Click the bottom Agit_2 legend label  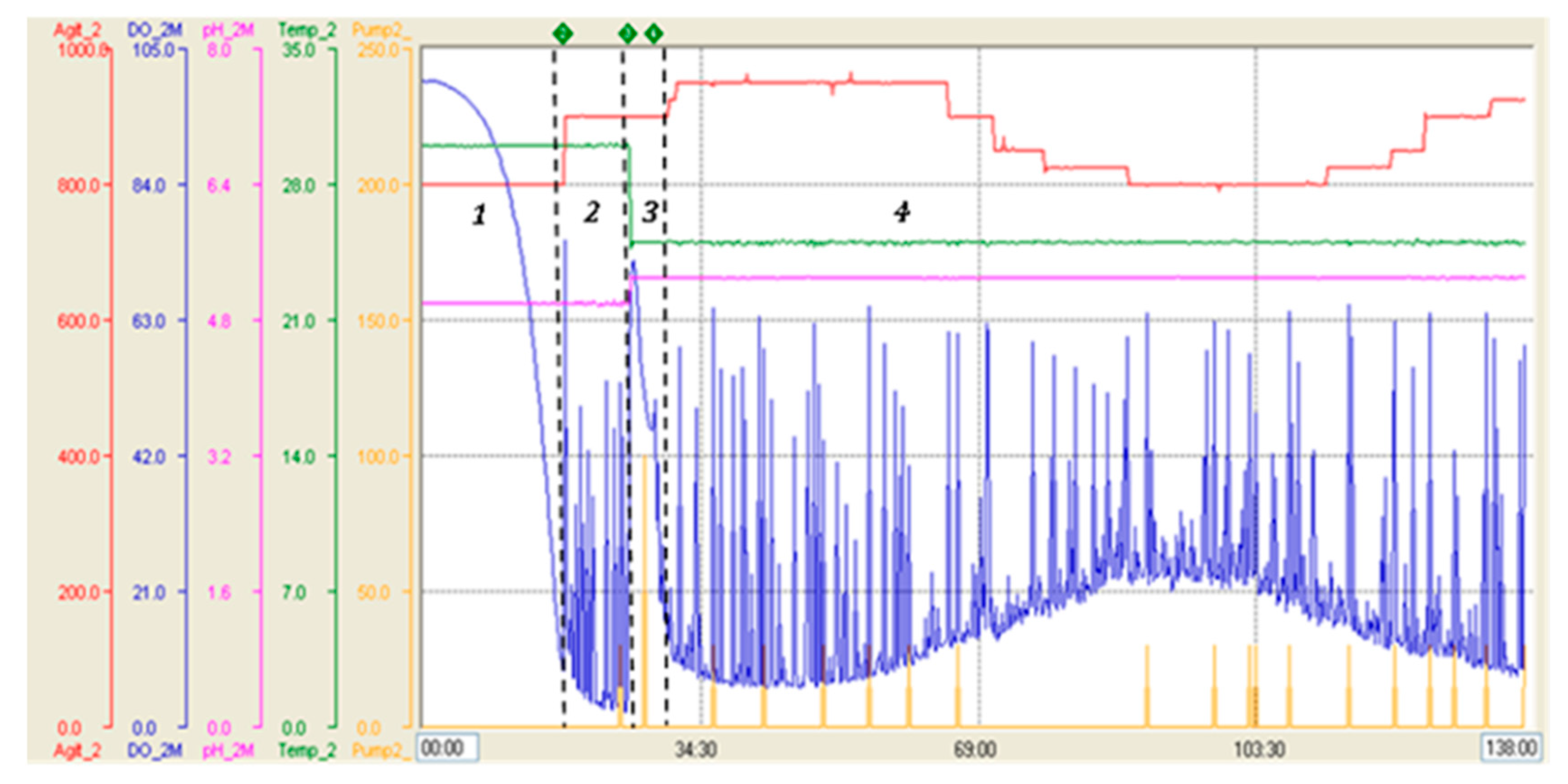coord(77,750)
